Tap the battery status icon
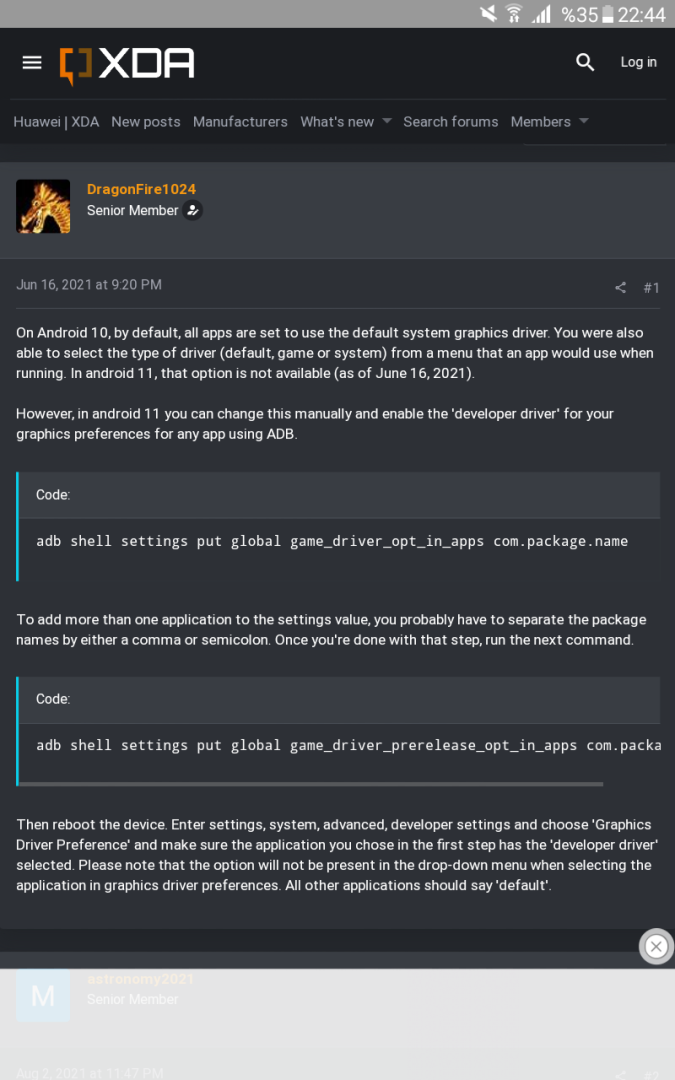Viewport: 675px width, 1080px height. tap(607, 14)
